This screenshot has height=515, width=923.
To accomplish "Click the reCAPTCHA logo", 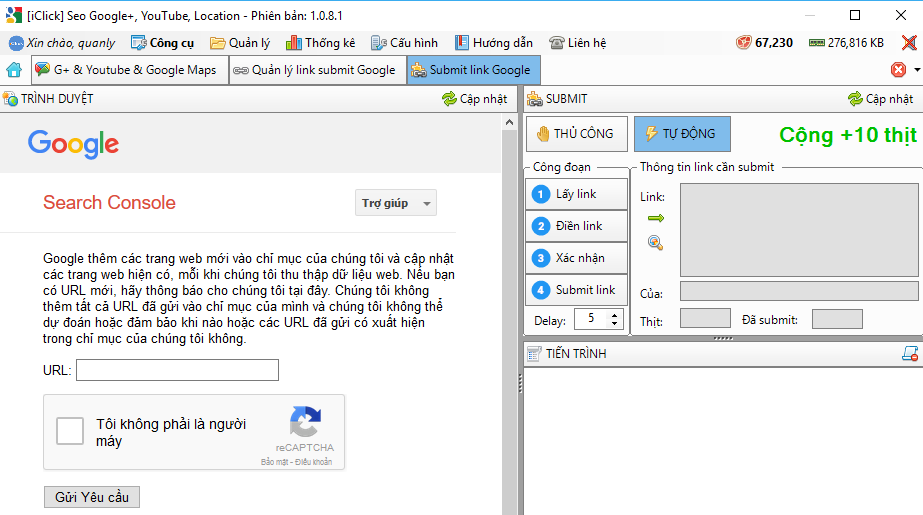I will 305,421.
